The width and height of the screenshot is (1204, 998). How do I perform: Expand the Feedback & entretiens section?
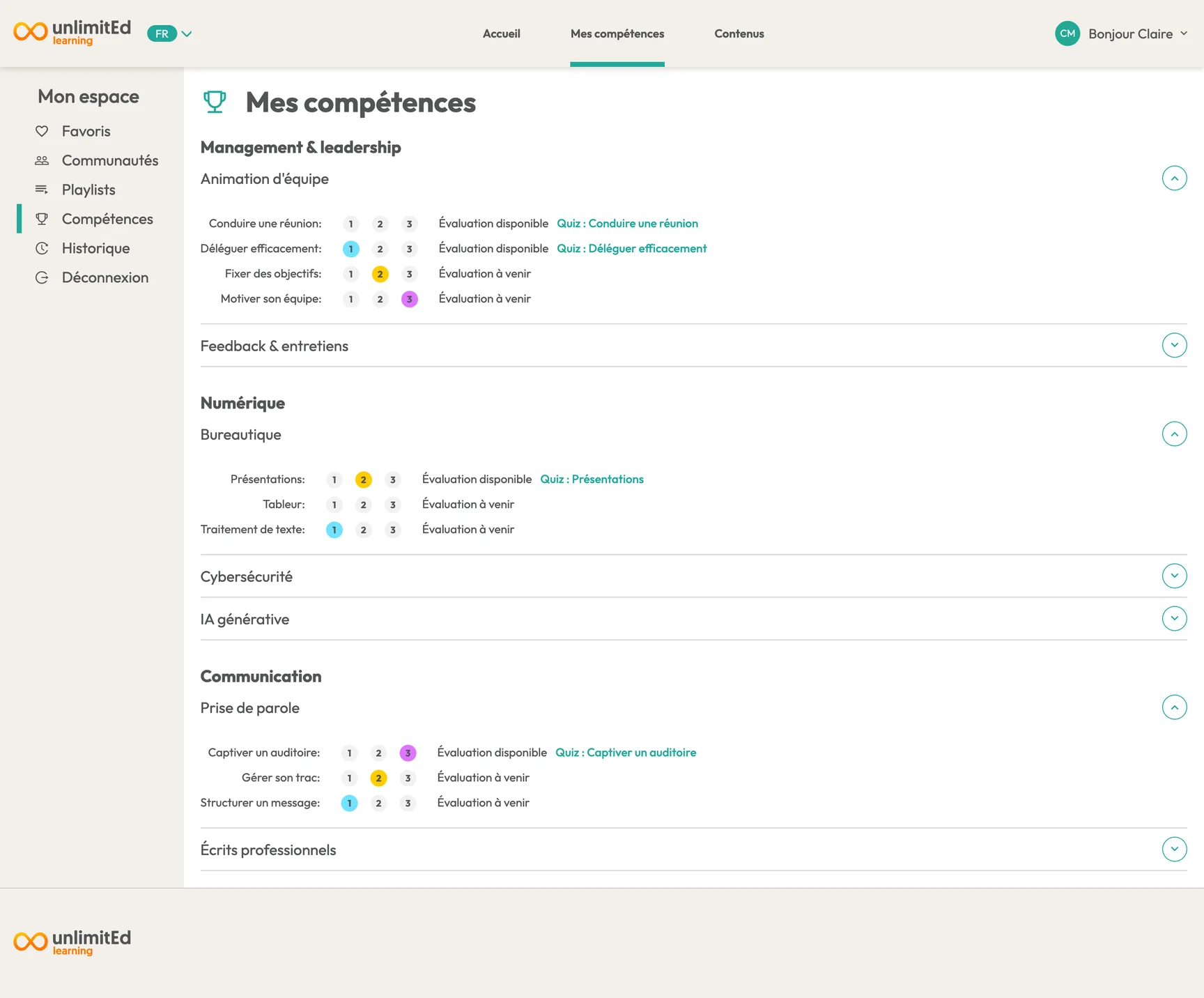pos(1175,345)
